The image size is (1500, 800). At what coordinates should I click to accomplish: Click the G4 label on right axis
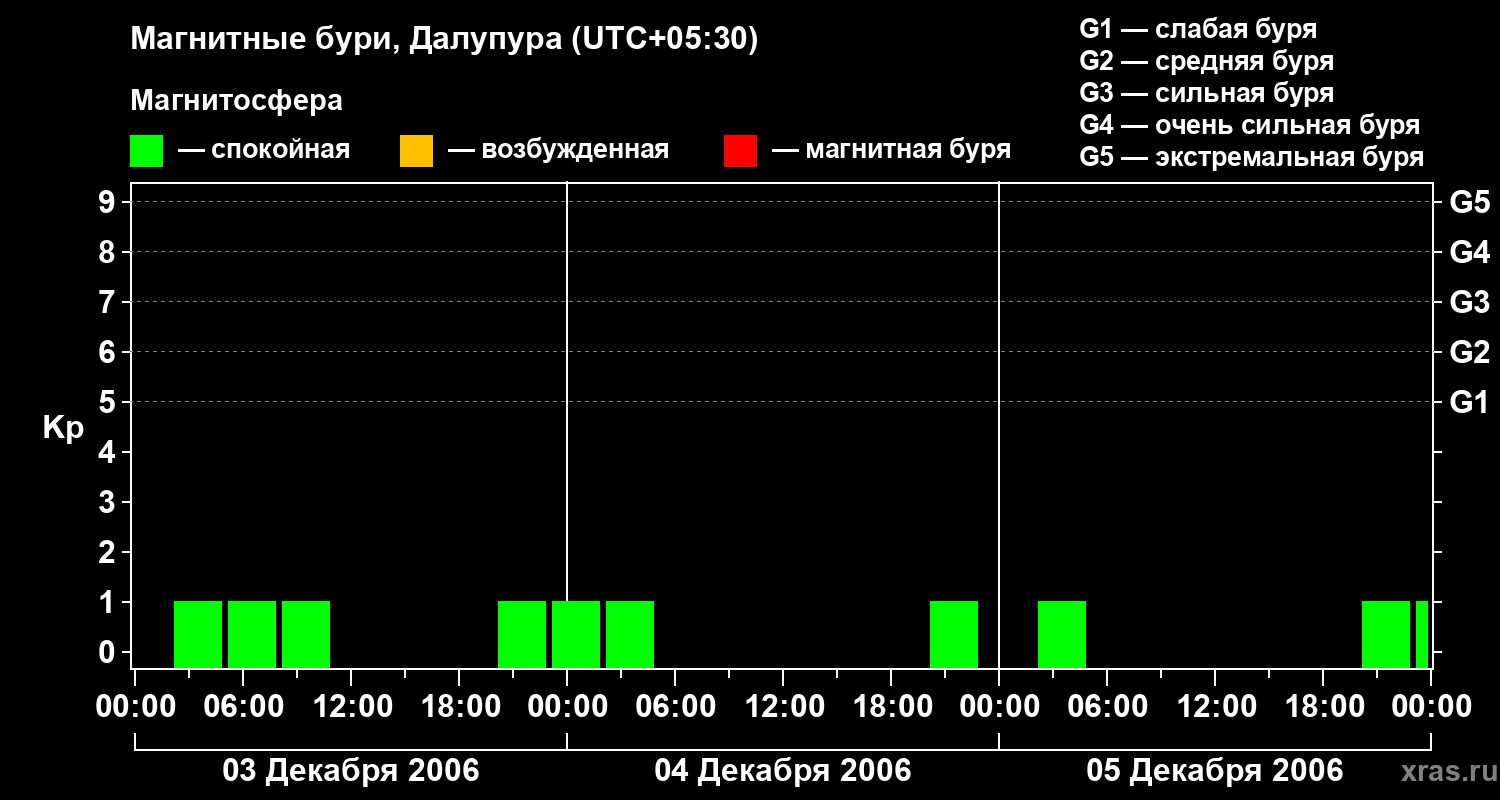click(1469, 252)
